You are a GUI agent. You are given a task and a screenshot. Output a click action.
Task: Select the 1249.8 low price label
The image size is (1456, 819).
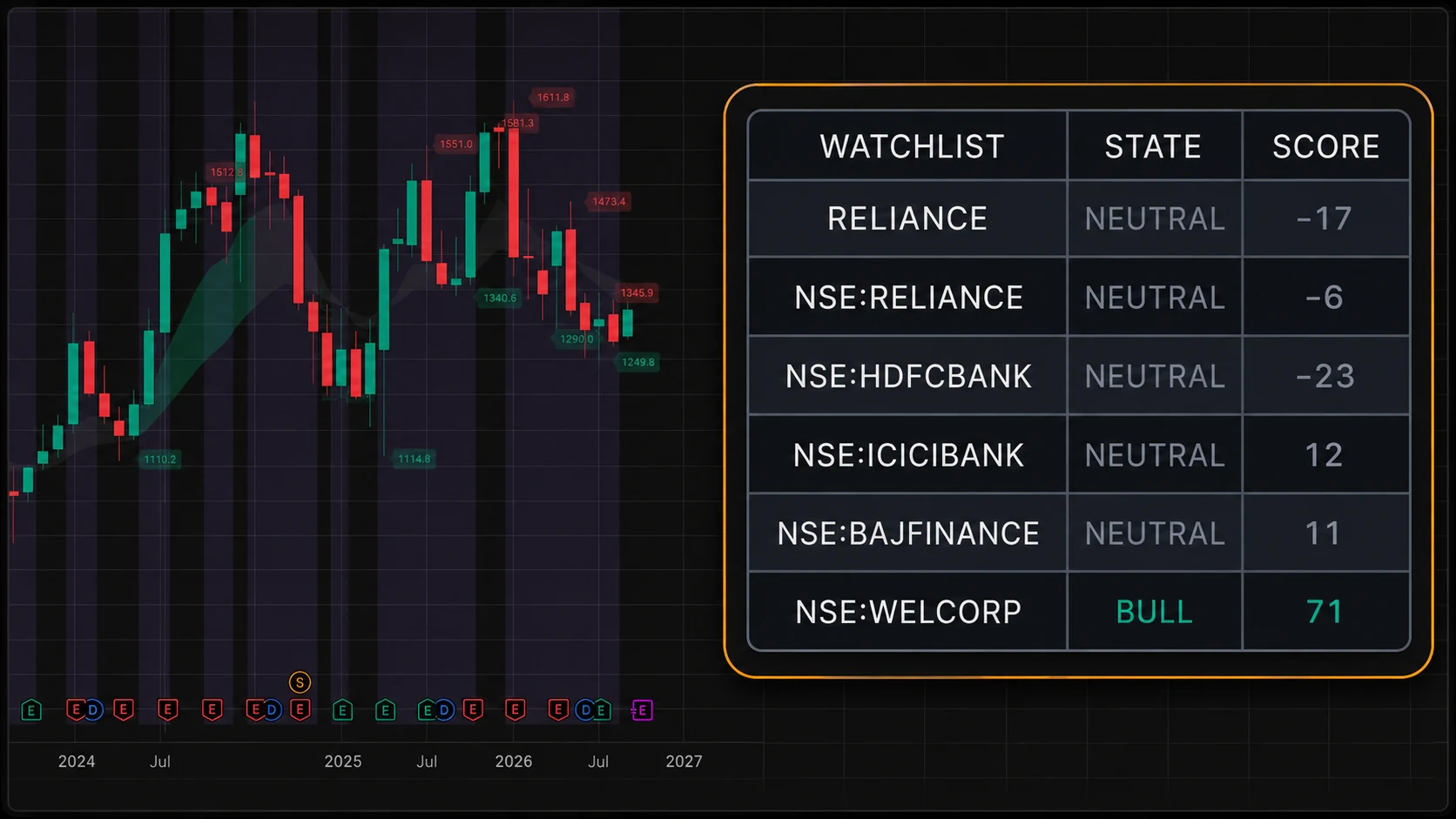click(x=637, y=362)
